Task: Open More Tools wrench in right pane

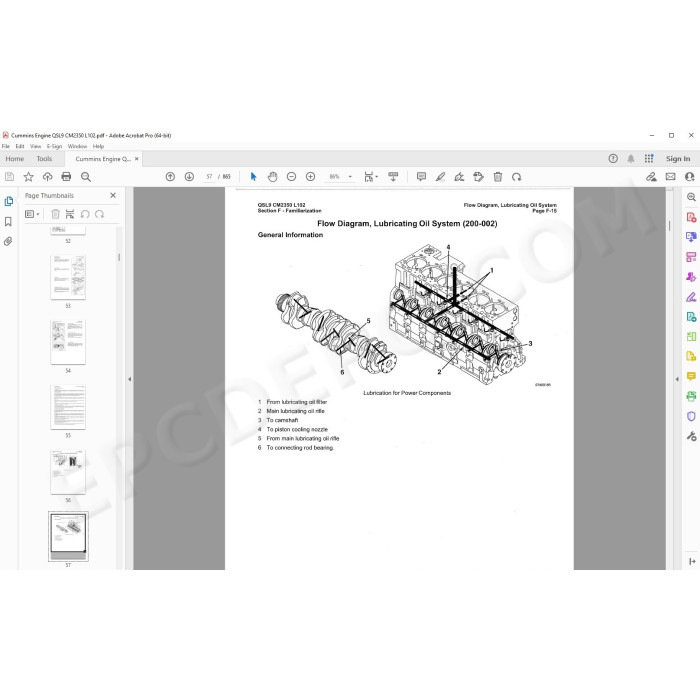Action: 691,436
